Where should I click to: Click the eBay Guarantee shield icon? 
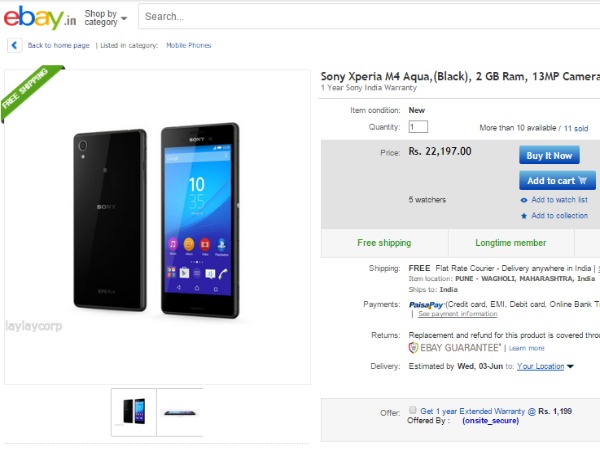coord(413,347)
